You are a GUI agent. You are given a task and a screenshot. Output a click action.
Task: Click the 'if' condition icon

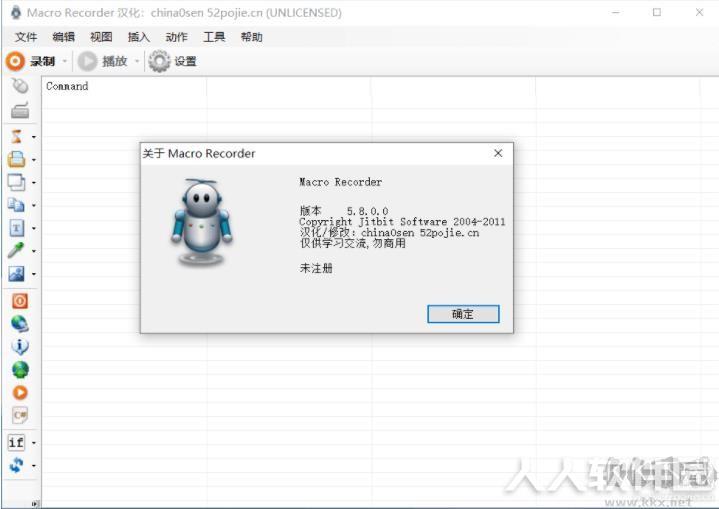pyautogui.click(x=16, y=443)
